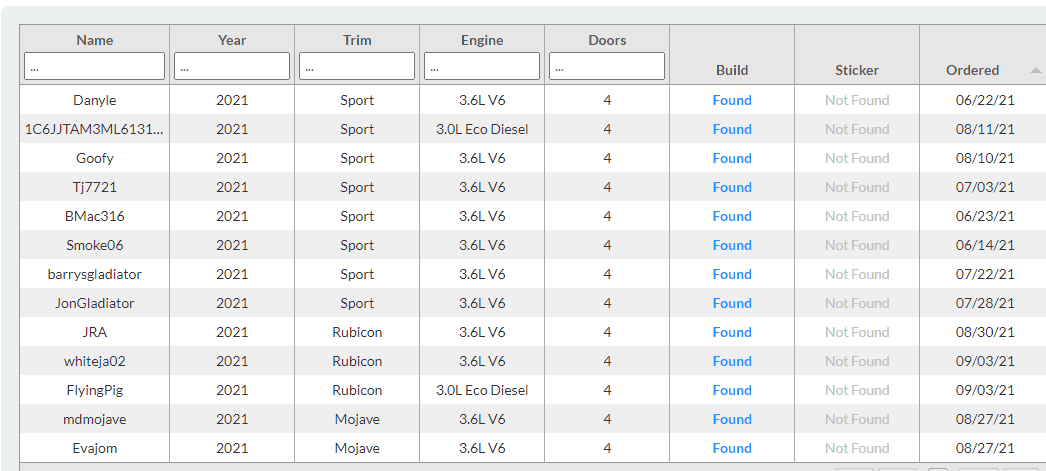The height and width of the screenshot is (471, 1046).
Task: Sort table by Sticker header
Action: 857,70
